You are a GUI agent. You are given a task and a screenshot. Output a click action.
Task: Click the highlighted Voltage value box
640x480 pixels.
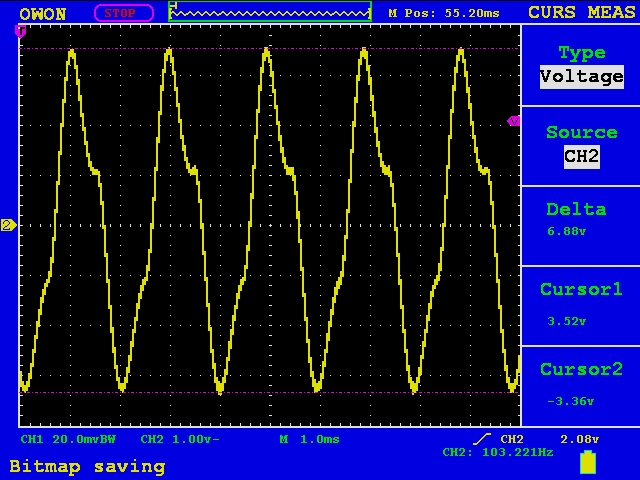[581, 77]
